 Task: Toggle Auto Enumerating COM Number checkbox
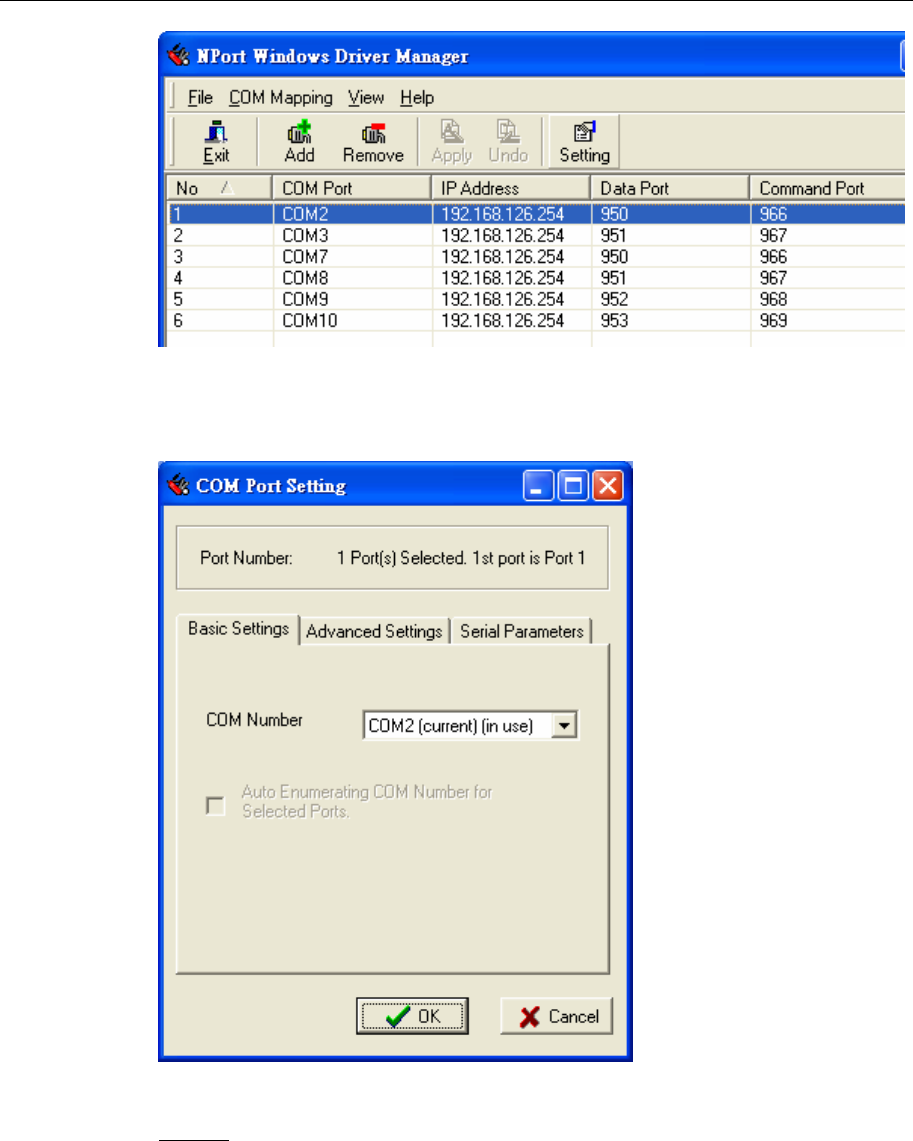click(215, 806)
